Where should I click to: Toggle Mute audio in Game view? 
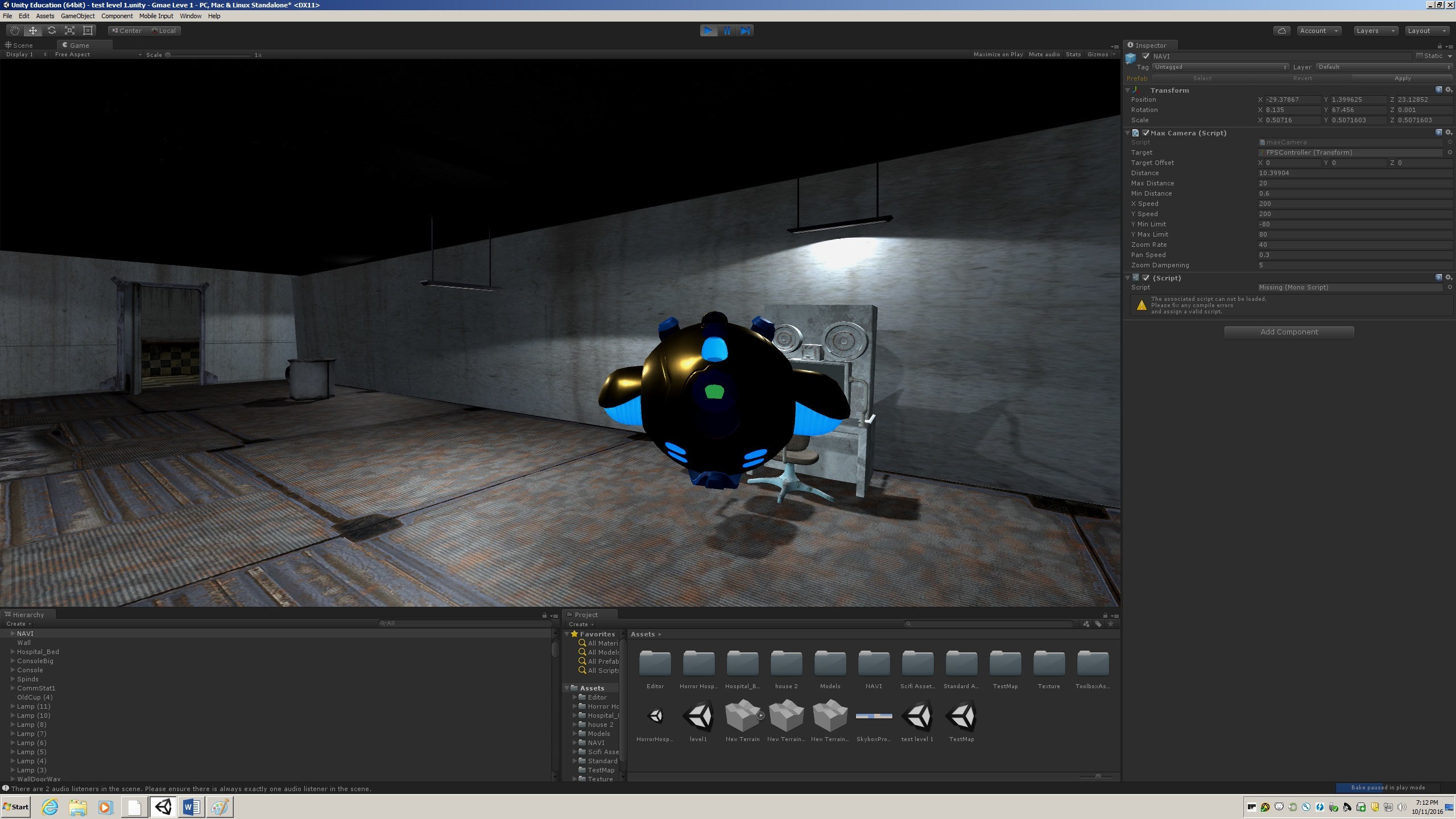pos(1044,55)
